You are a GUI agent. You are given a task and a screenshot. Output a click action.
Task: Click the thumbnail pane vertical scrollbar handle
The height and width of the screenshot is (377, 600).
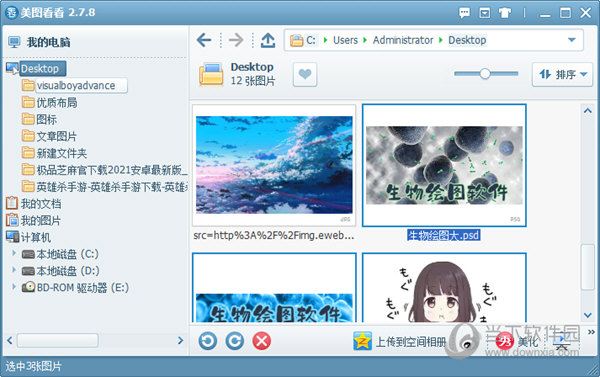pyautogui.click(x=588, y=267)
